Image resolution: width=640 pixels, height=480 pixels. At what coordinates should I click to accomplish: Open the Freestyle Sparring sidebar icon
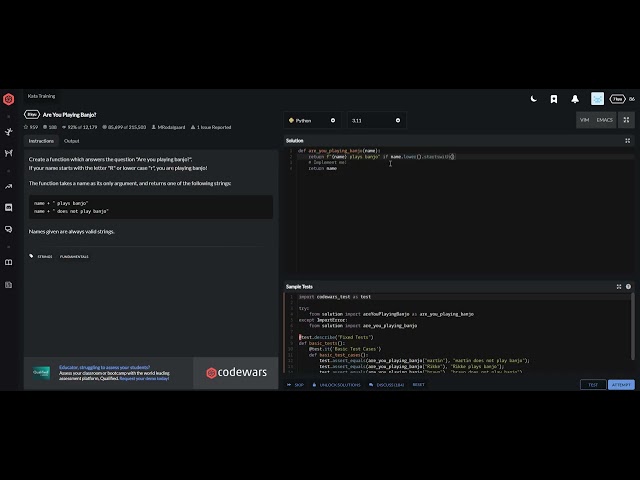click(9, 153)
